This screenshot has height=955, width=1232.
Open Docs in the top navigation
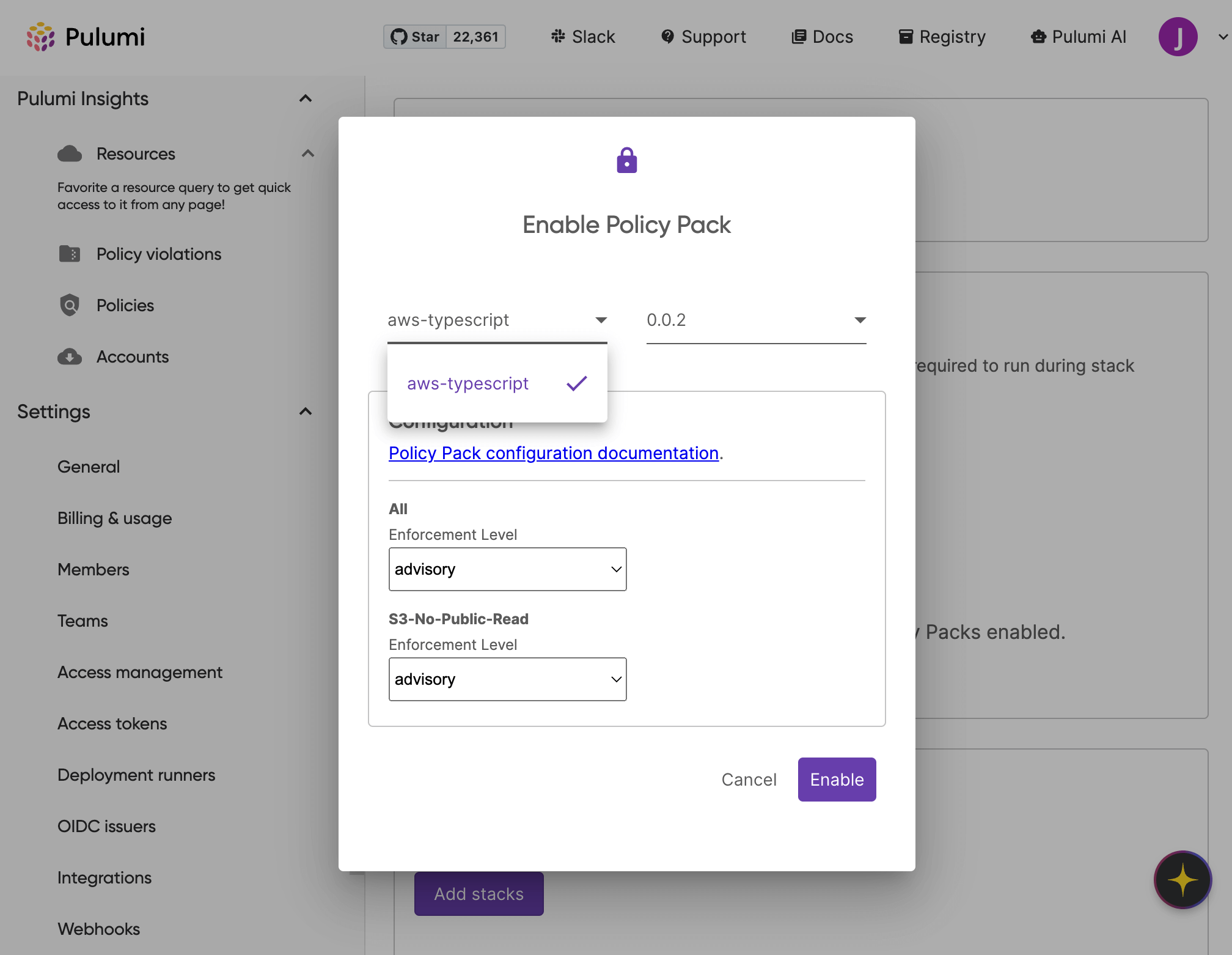pos(822,37)
